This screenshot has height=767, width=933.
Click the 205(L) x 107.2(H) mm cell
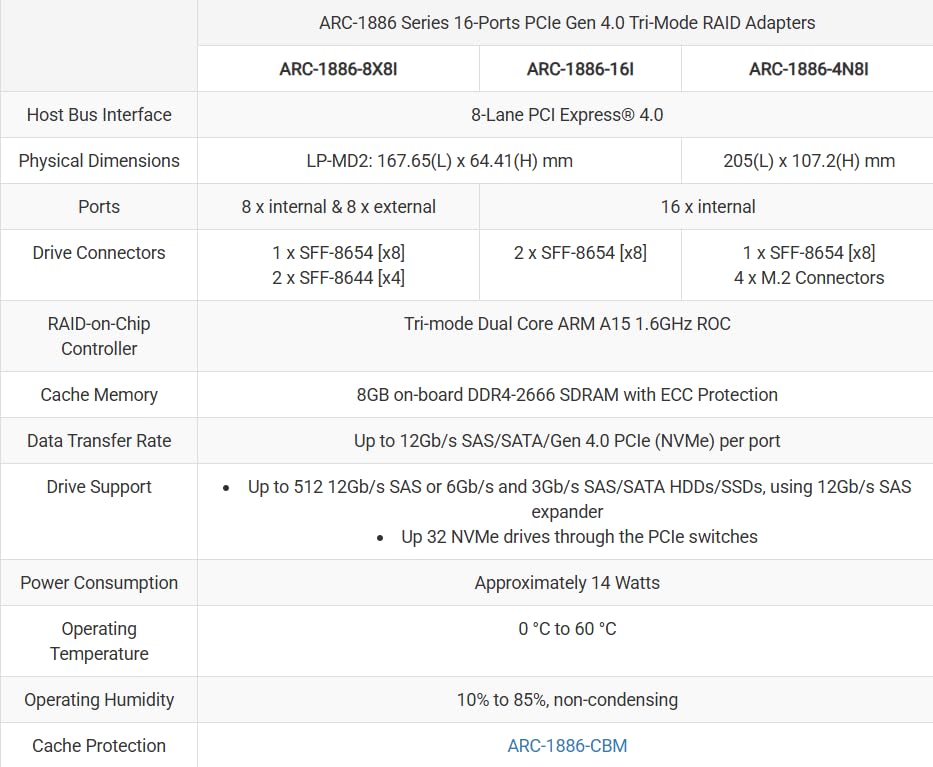pos(808,161)
